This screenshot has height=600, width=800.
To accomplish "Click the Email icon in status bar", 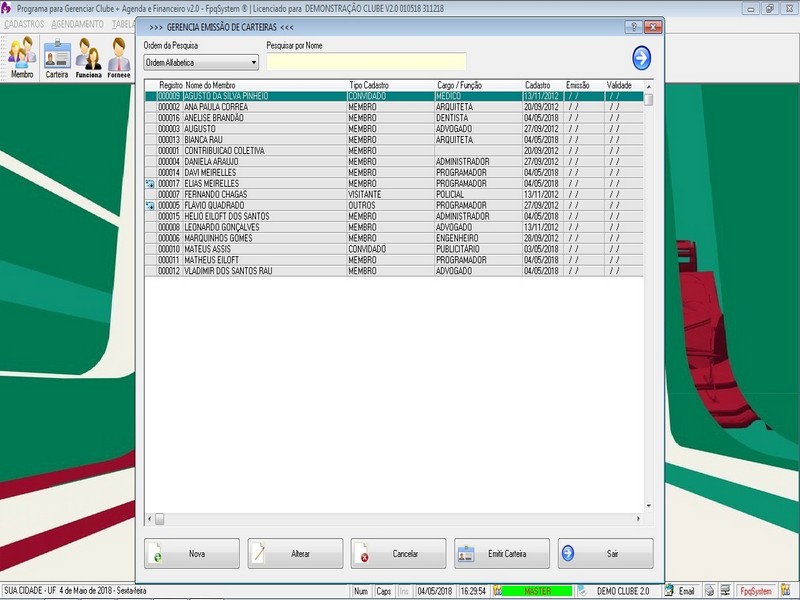I will (679, 591).
